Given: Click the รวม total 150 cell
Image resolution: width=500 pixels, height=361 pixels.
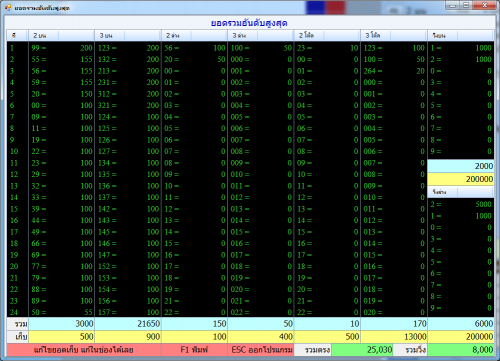Looking at the screenshot, I should click(194, 324).
